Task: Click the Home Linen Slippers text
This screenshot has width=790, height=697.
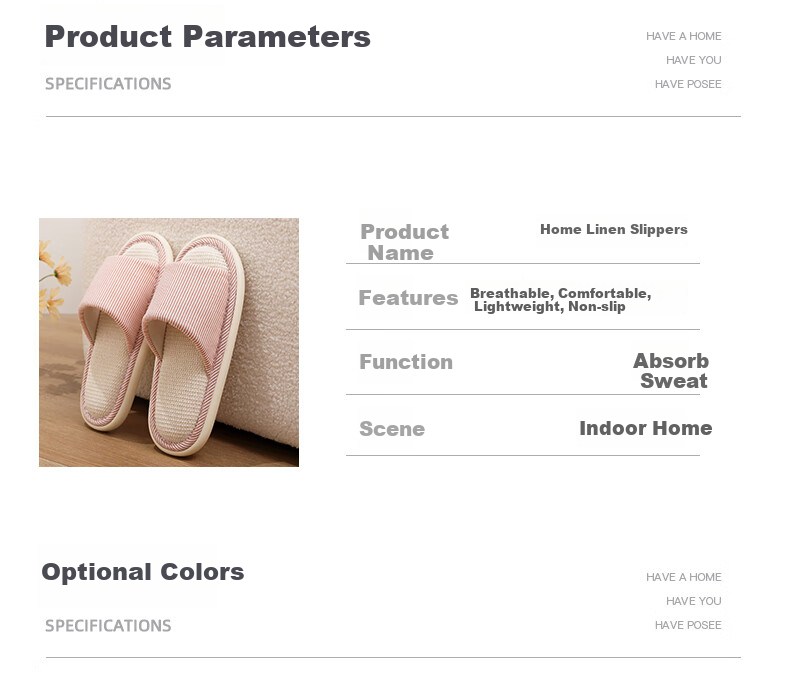Action: coord(614,229)
